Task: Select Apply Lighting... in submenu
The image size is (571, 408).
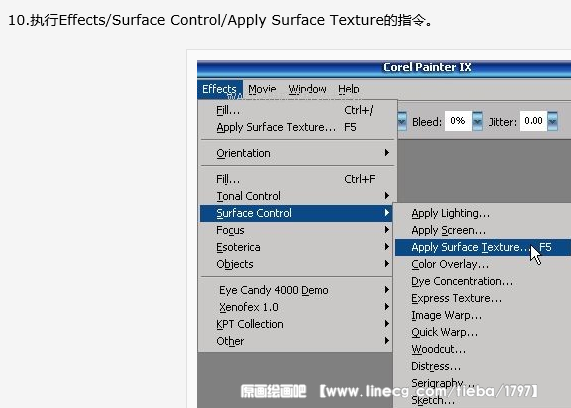Action: [483, 213]
